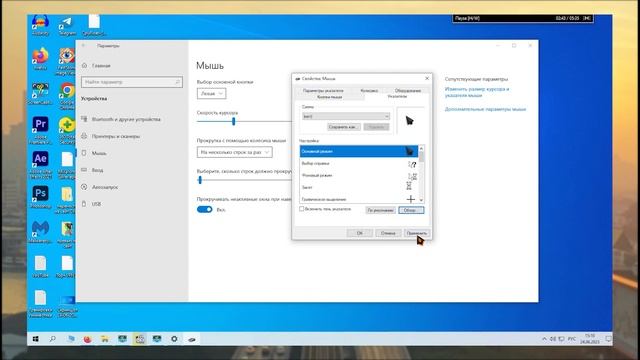Click the Удалить scheme button
This screenshot has height=360, width=640.
click(376, 127)
